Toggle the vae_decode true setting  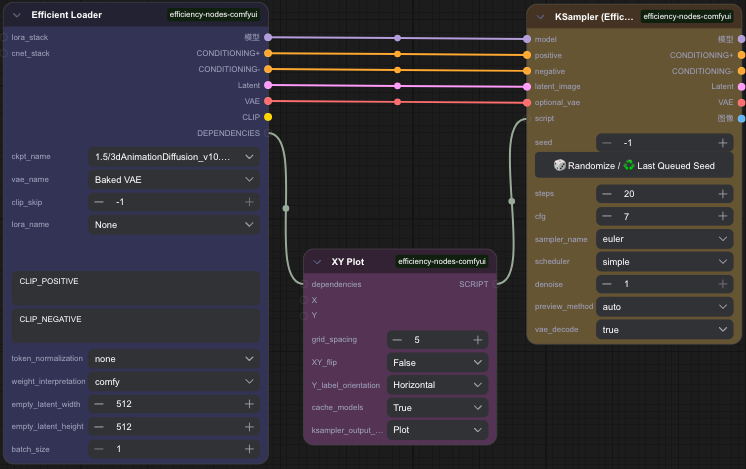(662, 328)
